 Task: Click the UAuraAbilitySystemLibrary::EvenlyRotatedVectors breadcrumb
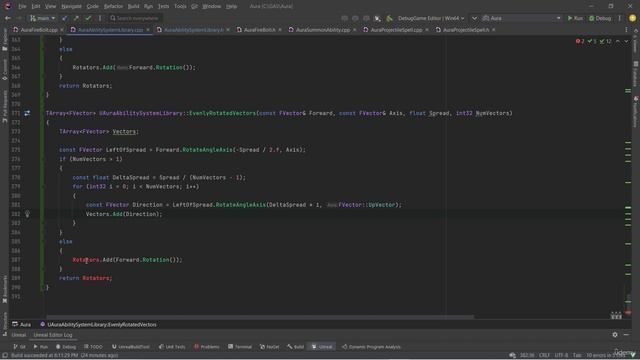coord(98,324)
